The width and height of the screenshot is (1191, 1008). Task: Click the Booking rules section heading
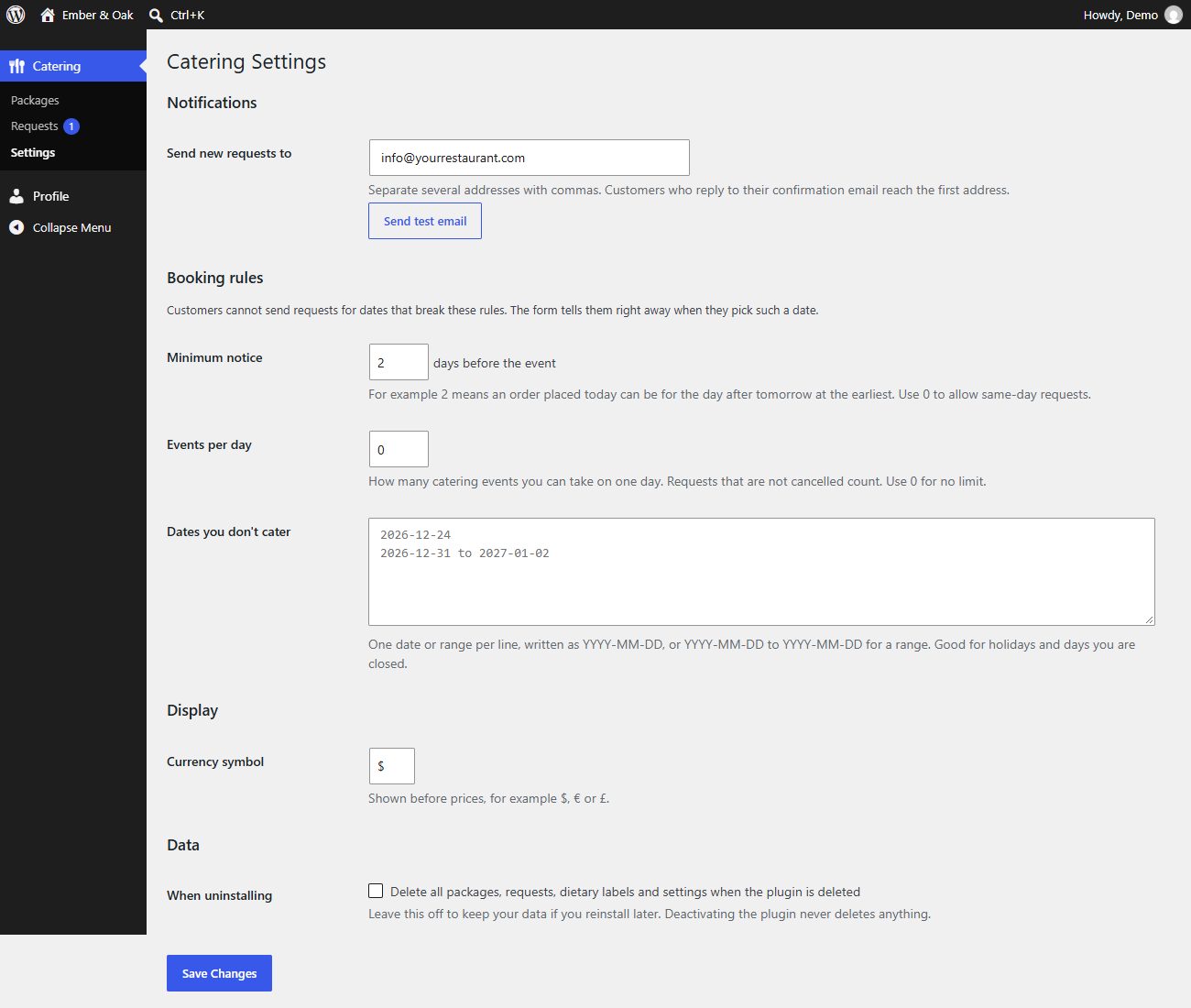pos(215,278)
